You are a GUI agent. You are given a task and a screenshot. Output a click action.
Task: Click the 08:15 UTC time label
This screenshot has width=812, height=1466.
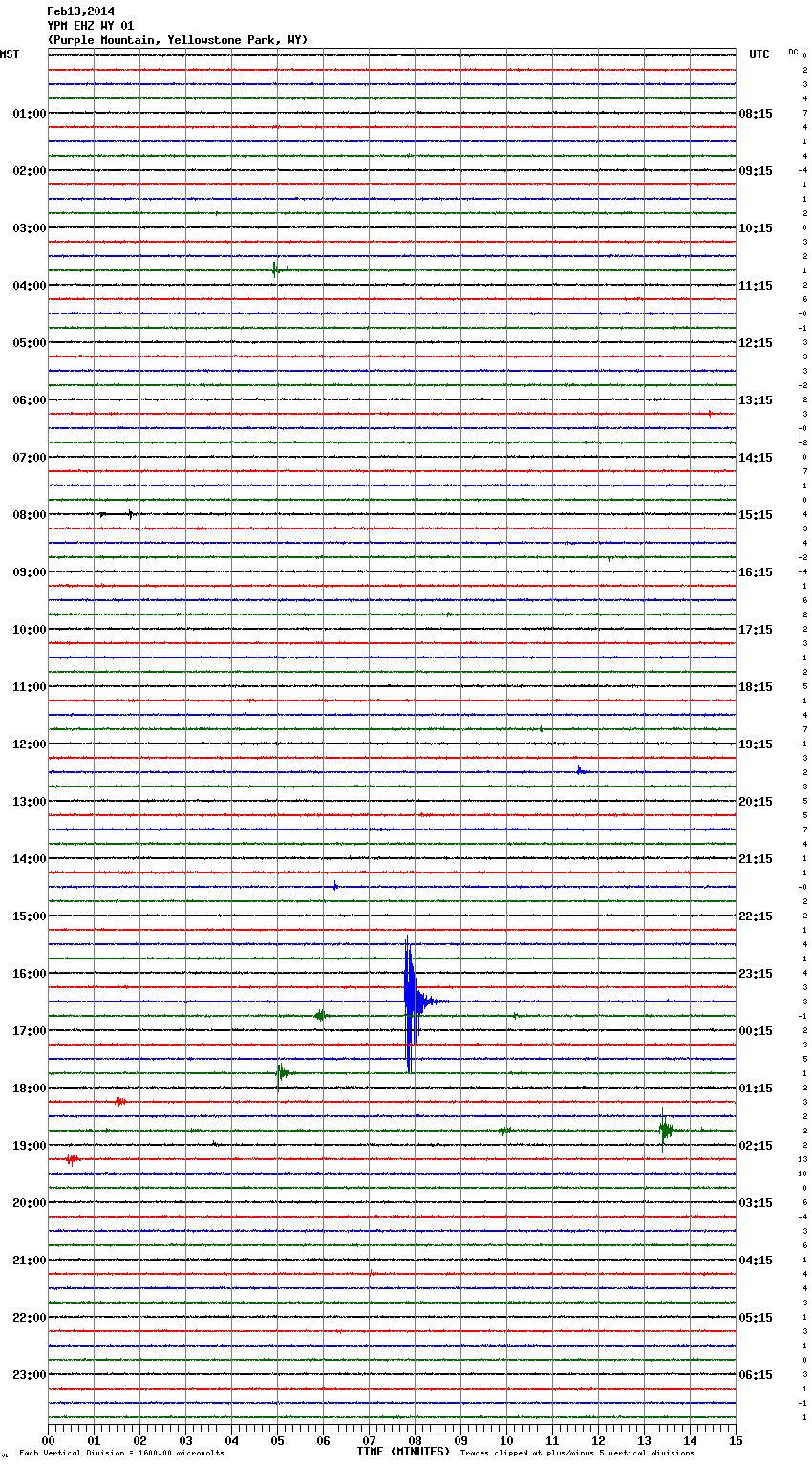coord(756,114)
